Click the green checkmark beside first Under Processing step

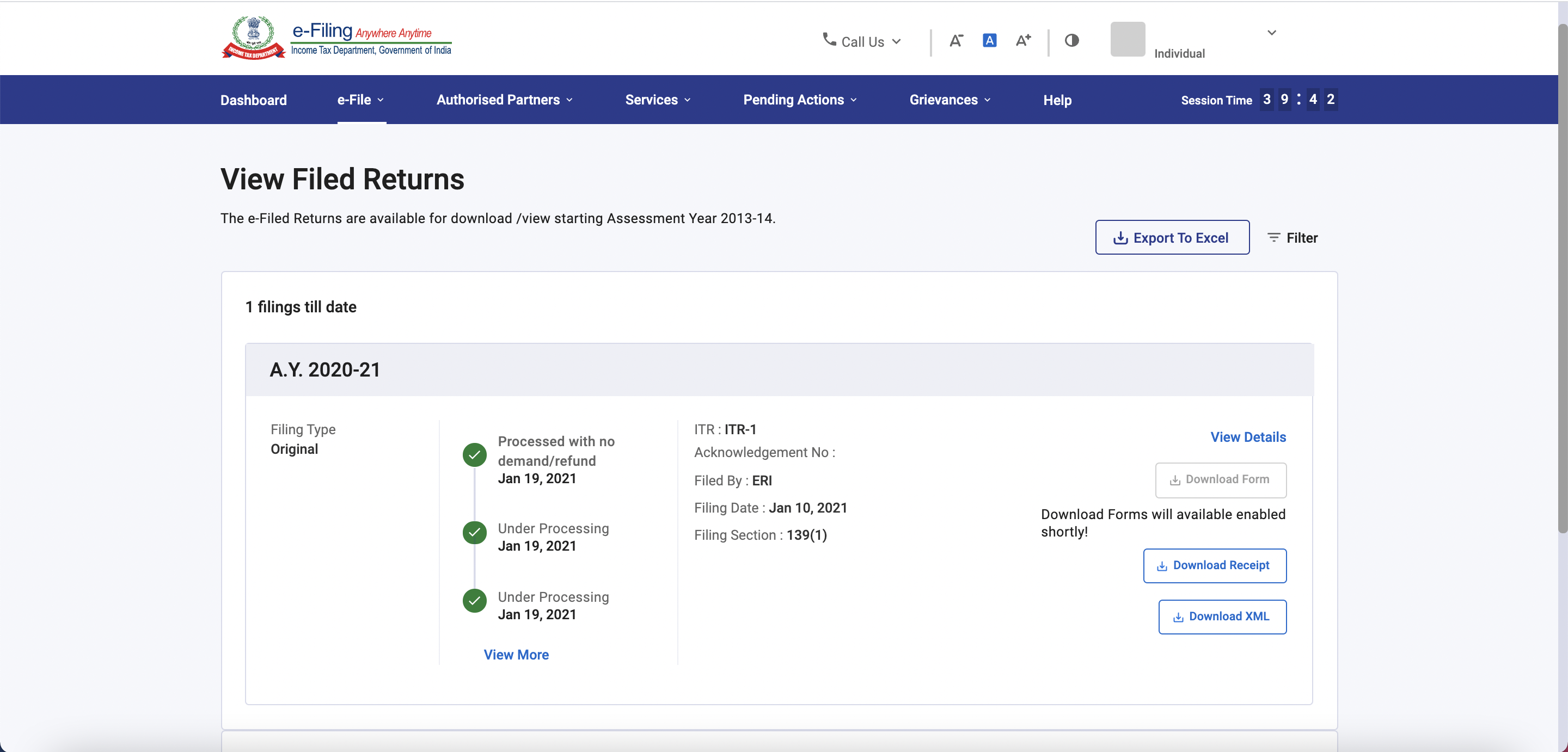474,533
